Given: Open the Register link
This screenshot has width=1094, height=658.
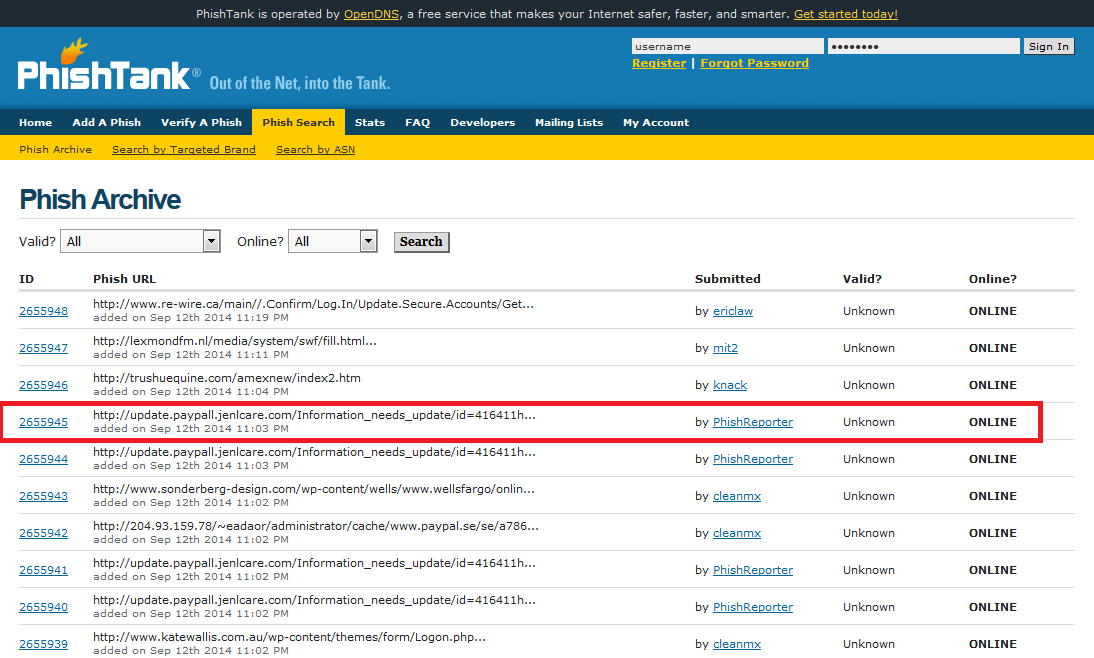Looking at the screenshot, I should click(x=659, y=63).
